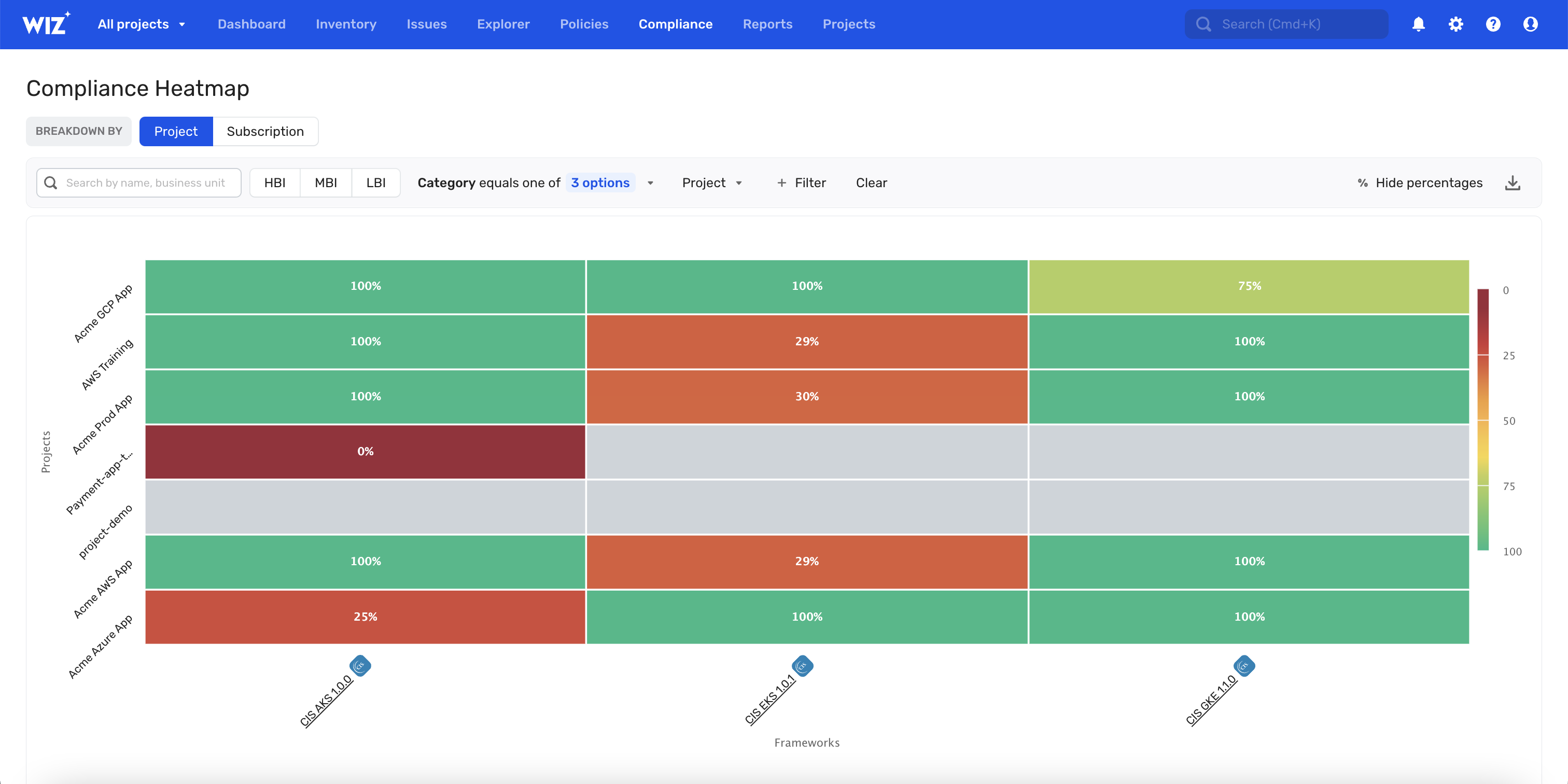
Task: Click AWS Training CIS EKS 29% cell
Action: pyautogui.click(x=807, y=342)
